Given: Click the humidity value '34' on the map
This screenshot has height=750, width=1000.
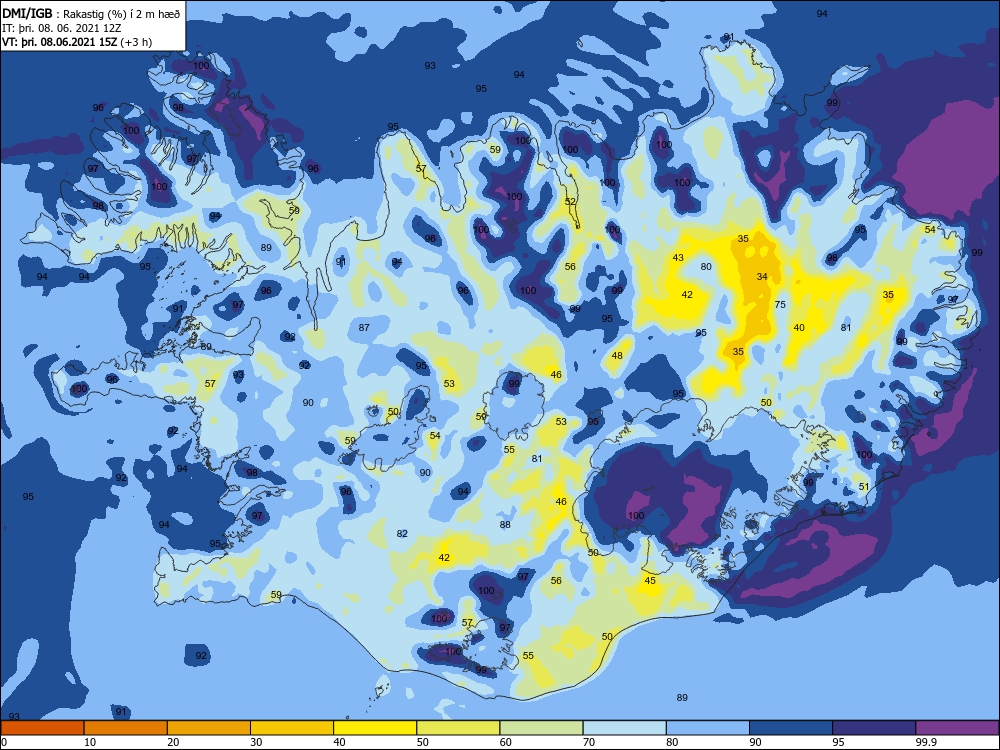Looking at the screenshot, I should (x=762, y=277).
